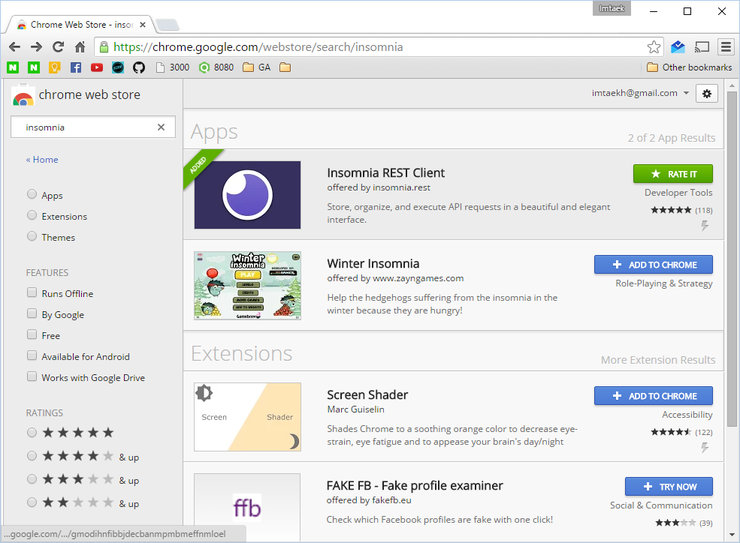Open the Accessibility category link
Viewport: 740px width, 543px height.
click(x=687, y=415)
